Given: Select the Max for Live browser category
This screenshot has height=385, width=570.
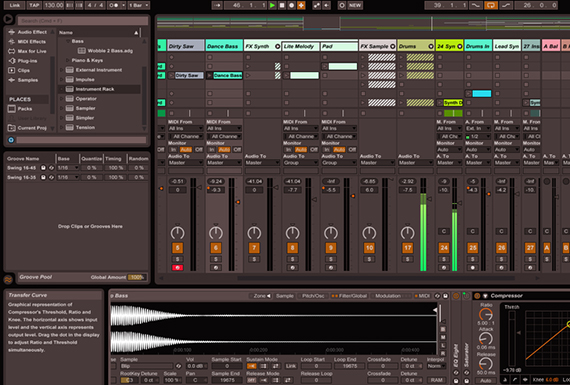Looking at the screenshot, I should point(32,51).
